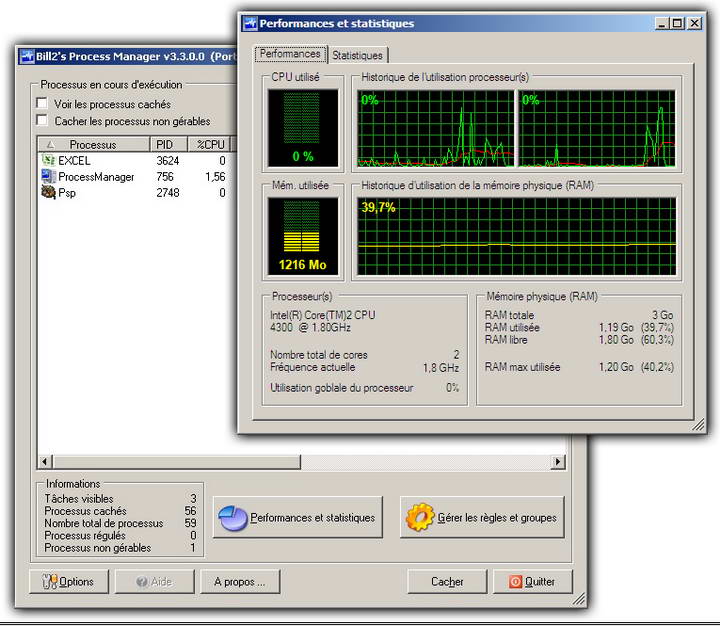The height and width of the screenshot is (626, 720).
Task: Select the Performances tab
Action: (290, 54)
